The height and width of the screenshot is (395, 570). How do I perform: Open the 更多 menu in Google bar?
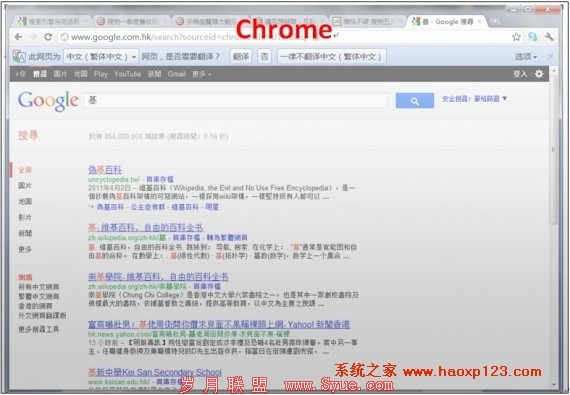click(201, 74)
